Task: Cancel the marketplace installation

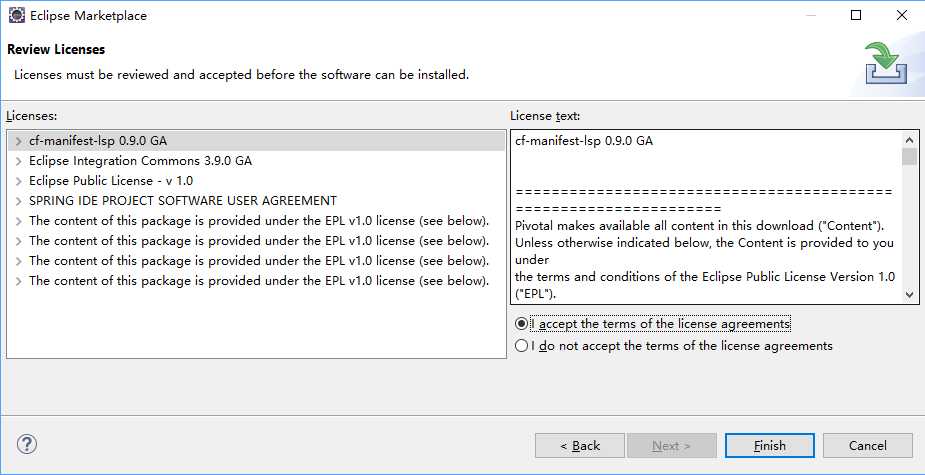Action: click(868, 445)
